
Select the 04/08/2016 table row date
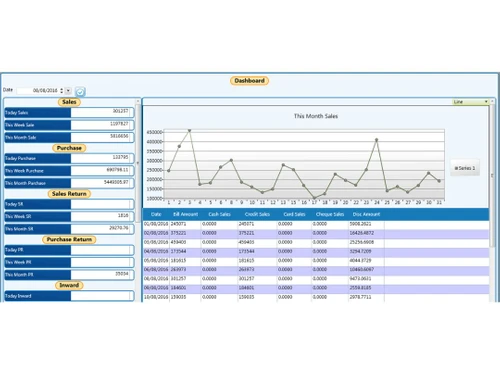pos(156,251)
